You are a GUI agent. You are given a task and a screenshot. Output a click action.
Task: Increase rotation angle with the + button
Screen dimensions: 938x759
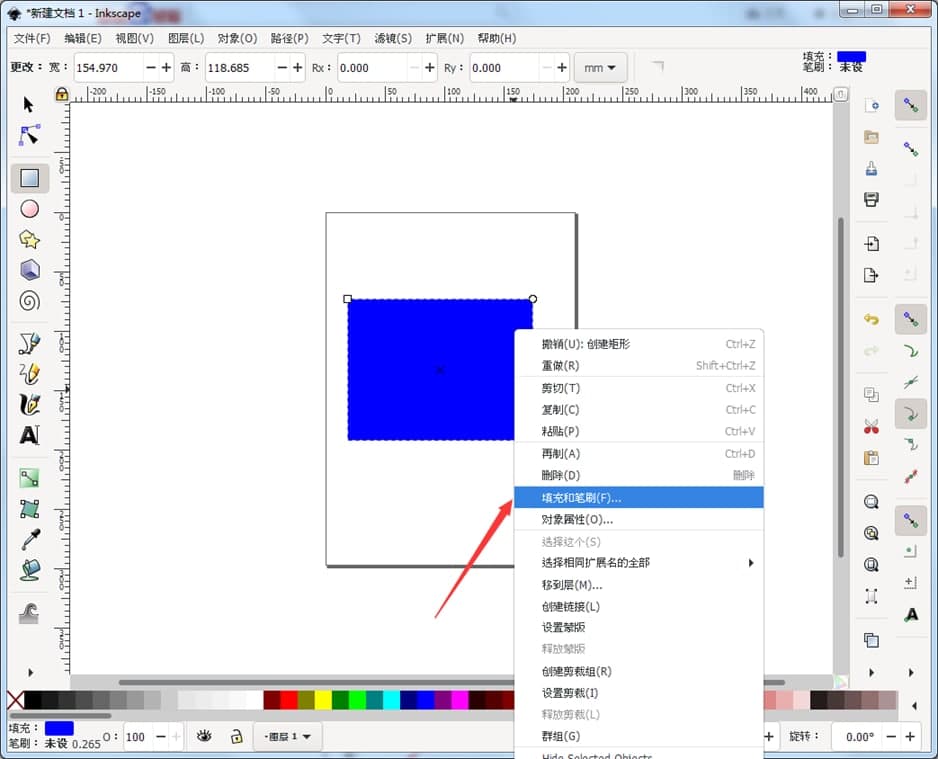point(910,736)
